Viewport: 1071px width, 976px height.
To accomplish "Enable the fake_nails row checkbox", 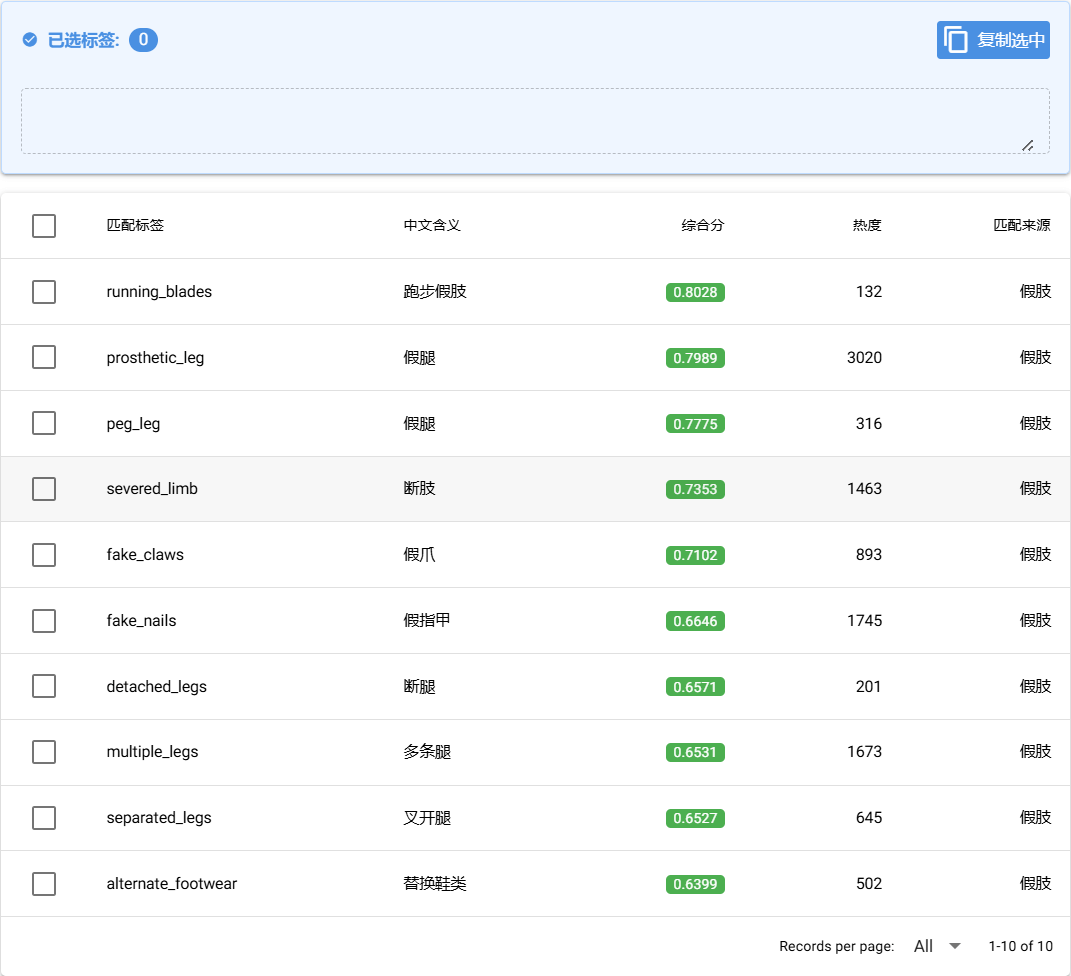I will pos(44,621).
